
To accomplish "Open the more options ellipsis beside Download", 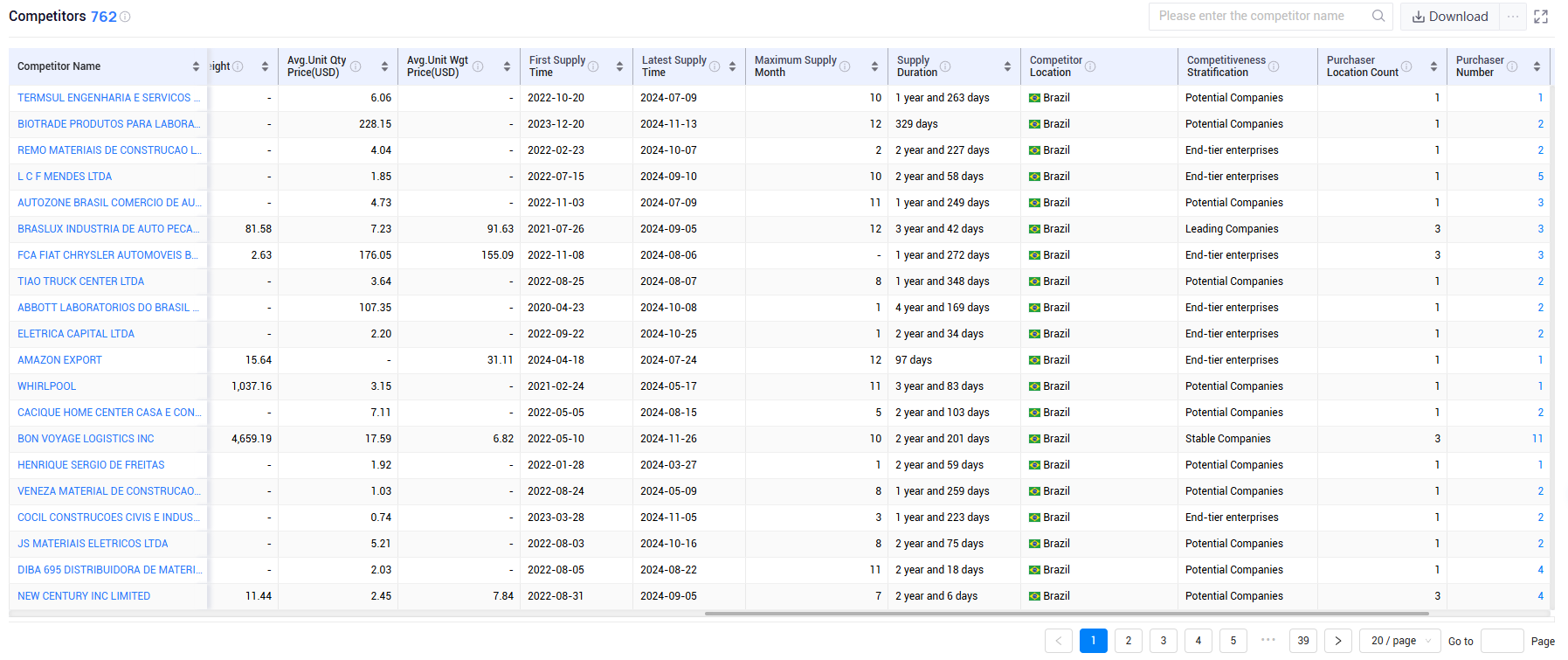I will pyautogui.click(x=1513, y=17).
